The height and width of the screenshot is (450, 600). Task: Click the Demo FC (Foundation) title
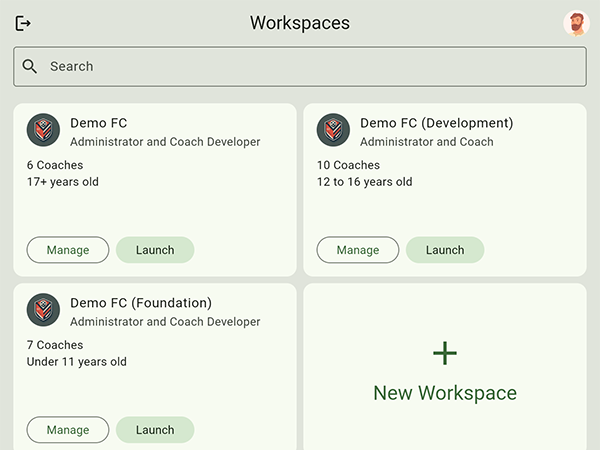click(141, 303)
